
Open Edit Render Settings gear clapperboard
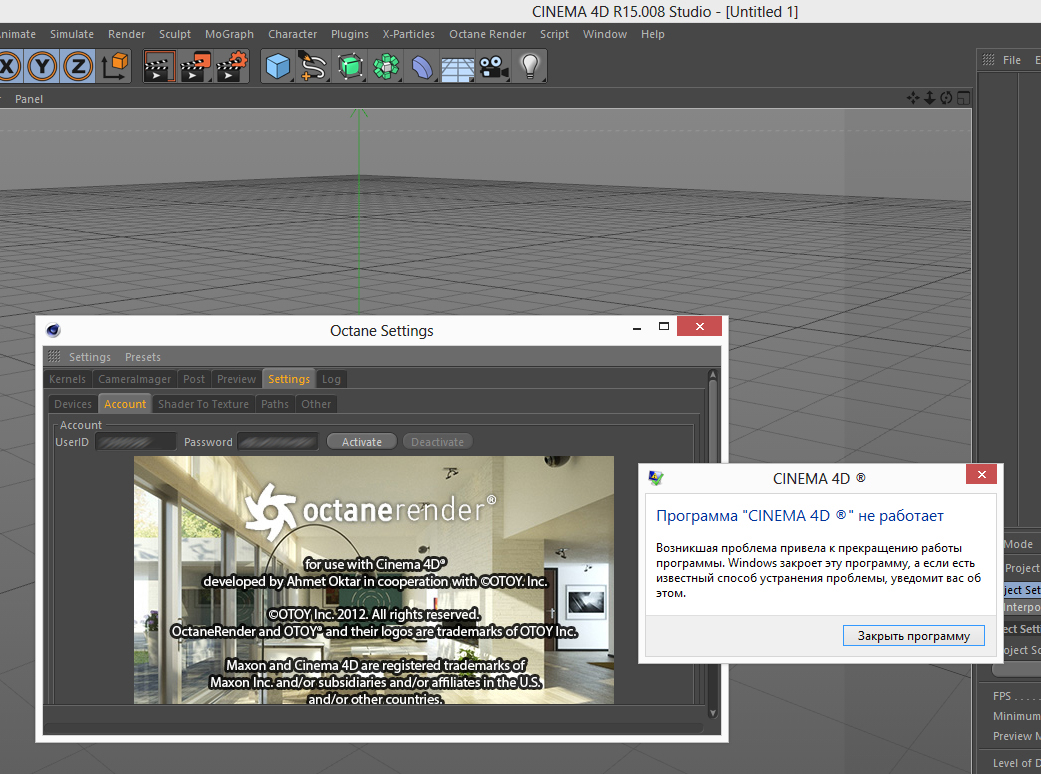pyautogui.click(x=231, y=66)
